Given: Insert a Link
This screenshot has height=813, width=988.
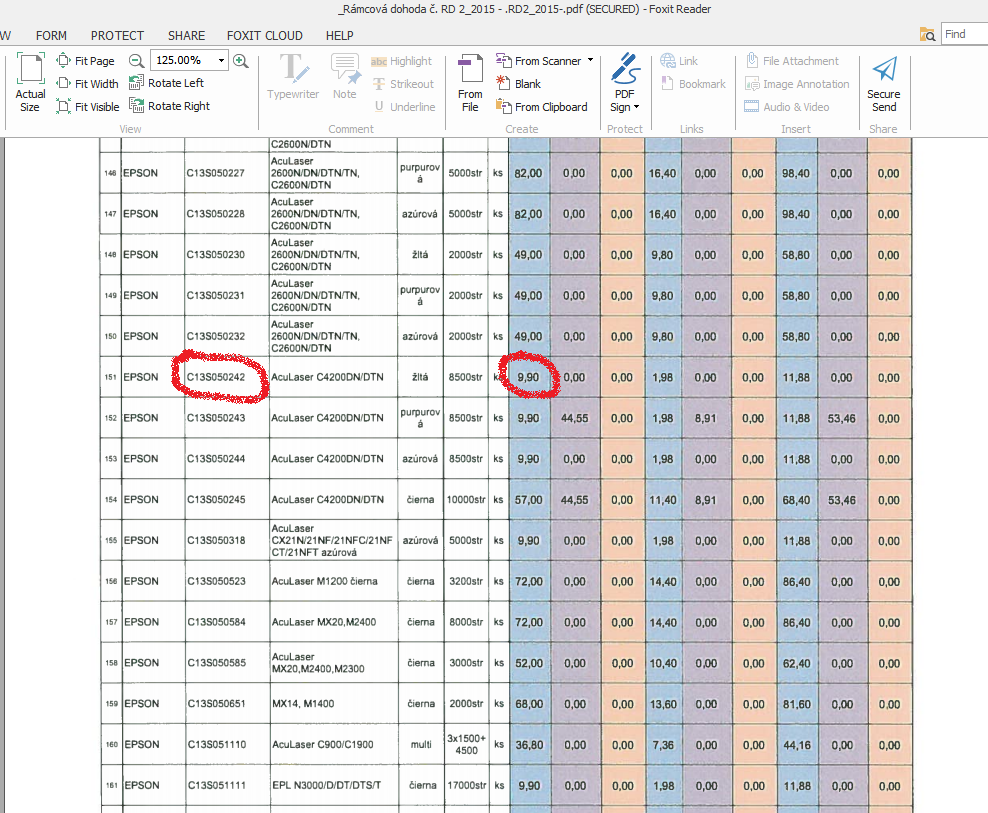Looking at the screenshot, I should 679,61.
